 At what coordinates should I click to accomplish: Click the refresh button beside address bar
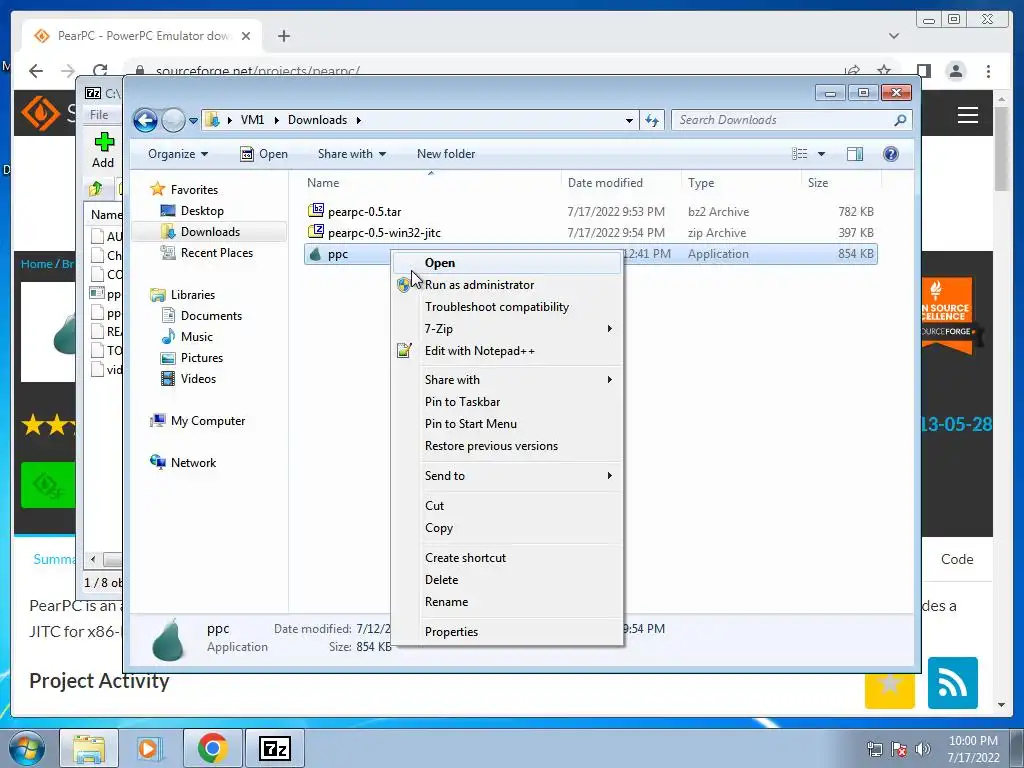652,120
